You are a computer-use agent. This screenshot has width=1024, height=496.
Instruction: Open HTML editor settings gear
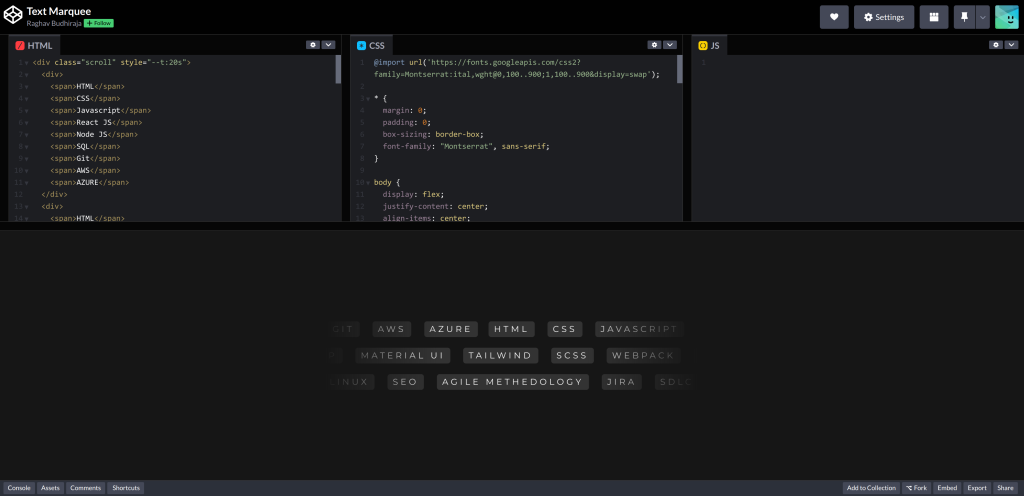tap(313, 45)
